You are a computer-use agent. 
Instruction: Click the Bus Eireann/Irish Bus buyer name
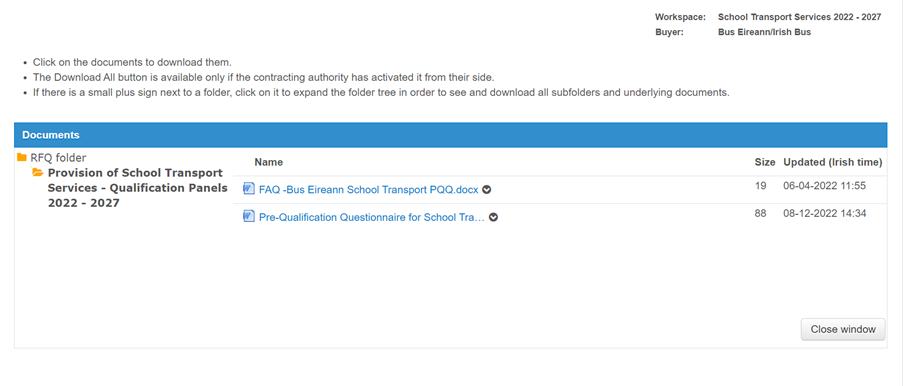[x=764, y=32]
